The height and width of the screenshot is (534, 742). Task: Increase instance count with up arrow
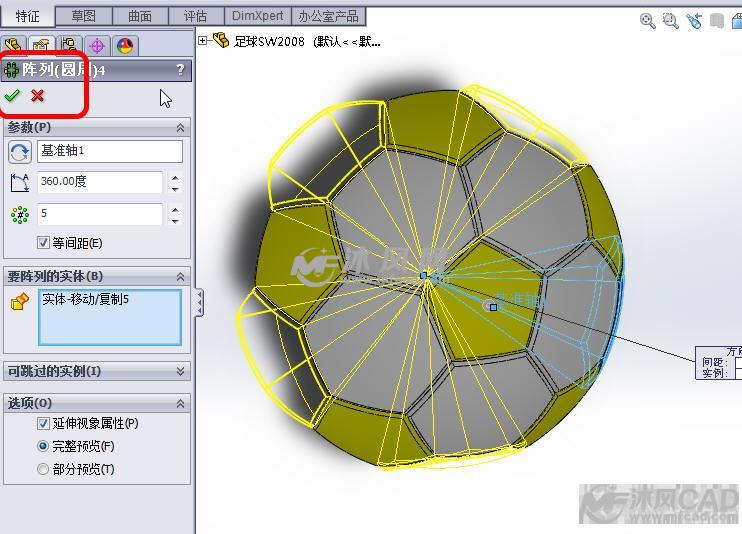[x=175, y=210]
